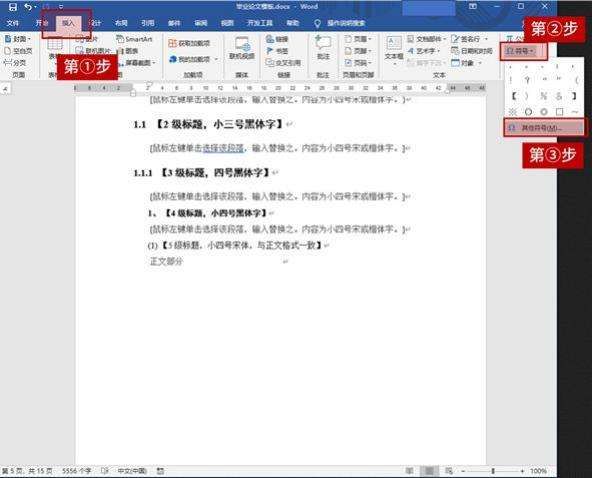Click the 【5级标题】 line in document
The image size is (592, 478).
[x=235, y=245]
